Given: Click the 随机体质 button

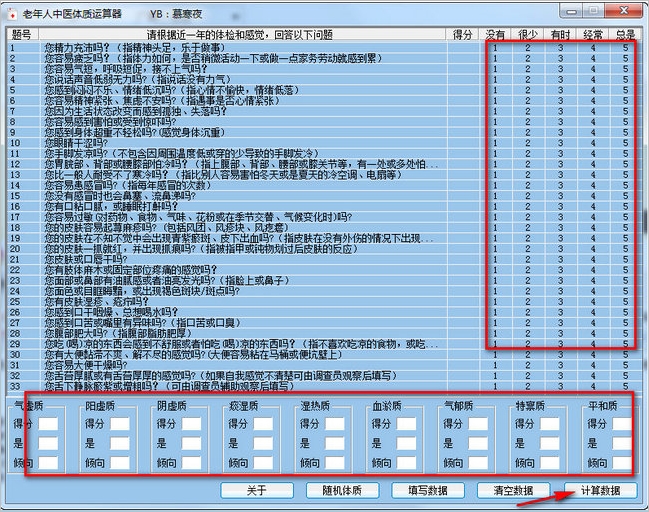Looking at the screenshot, I should [x=342, y=490].
